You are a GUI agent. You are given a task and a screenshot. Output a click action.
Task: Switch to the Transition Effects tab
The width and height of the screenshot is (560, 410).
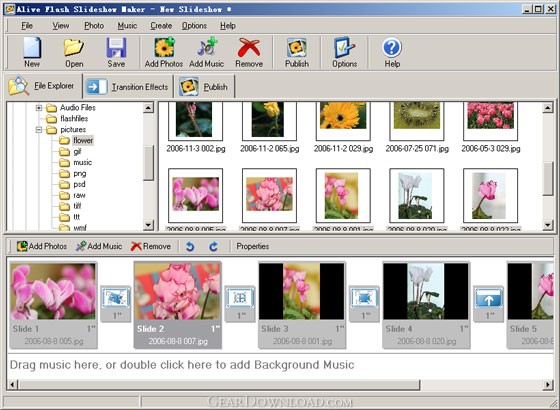tap(128, 87)
